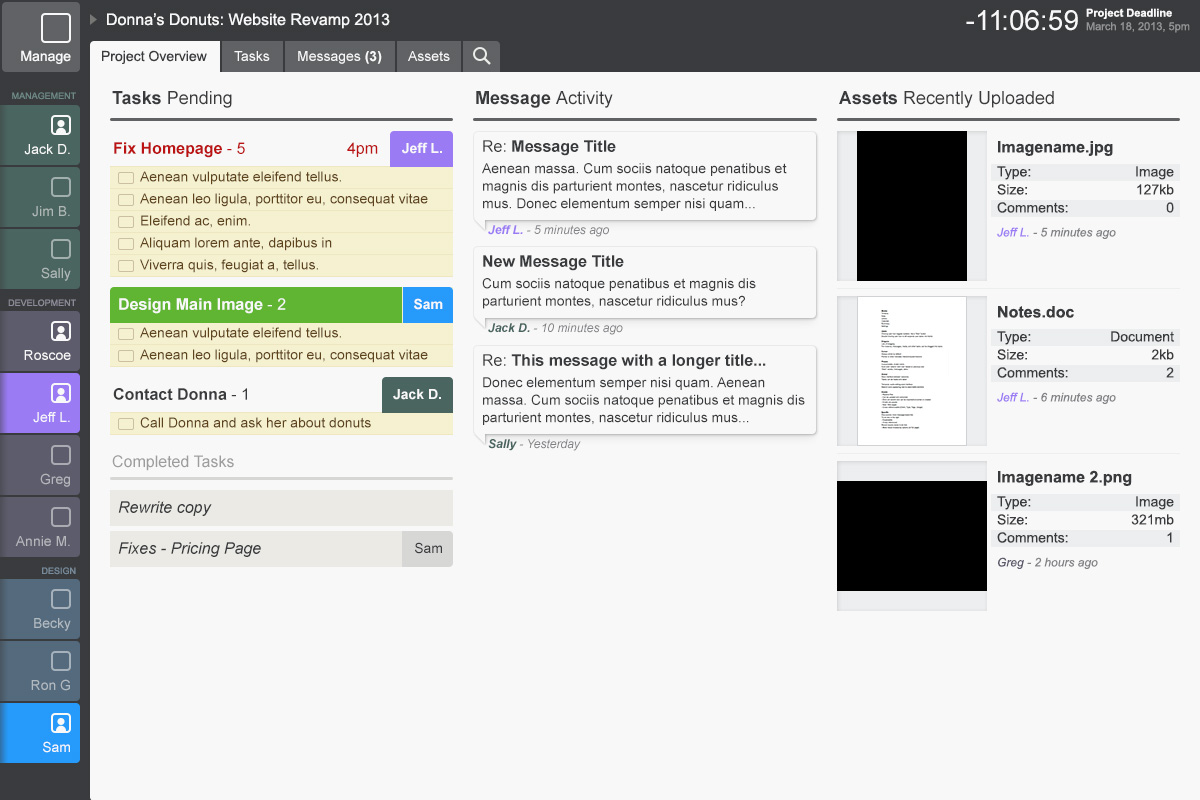Click the Jeff L. assignee tag on Fix Homepage
This screenshot has height=800, width=1200.
click(421, 148)
